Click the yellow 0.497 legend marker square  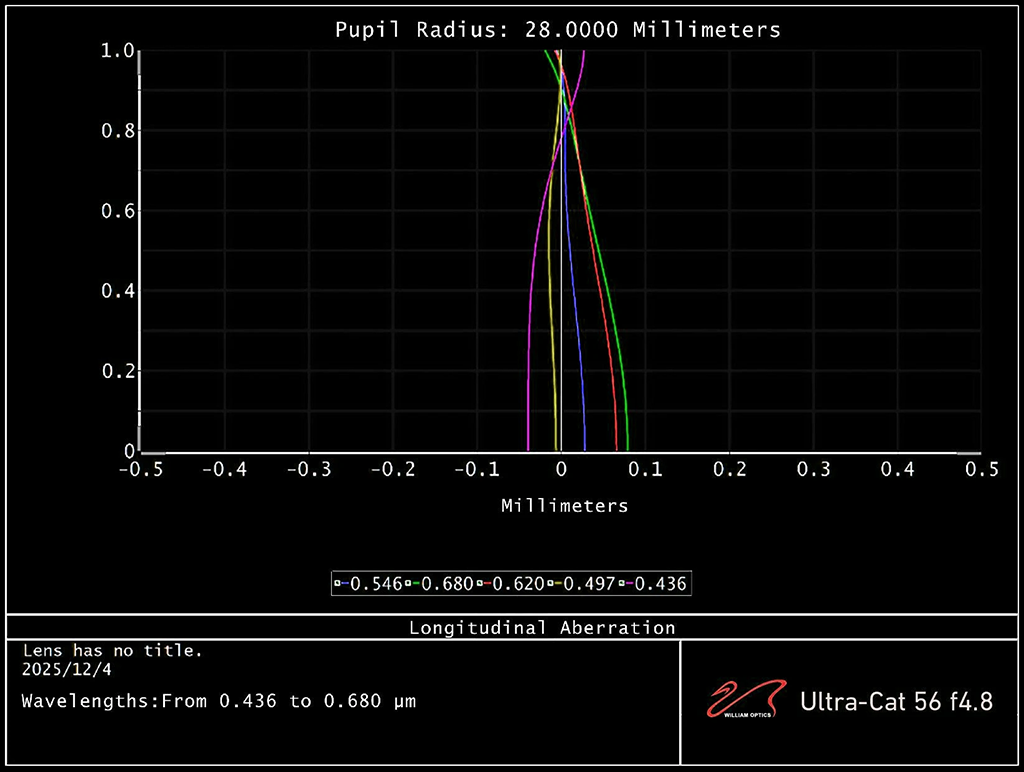[549, 583]
